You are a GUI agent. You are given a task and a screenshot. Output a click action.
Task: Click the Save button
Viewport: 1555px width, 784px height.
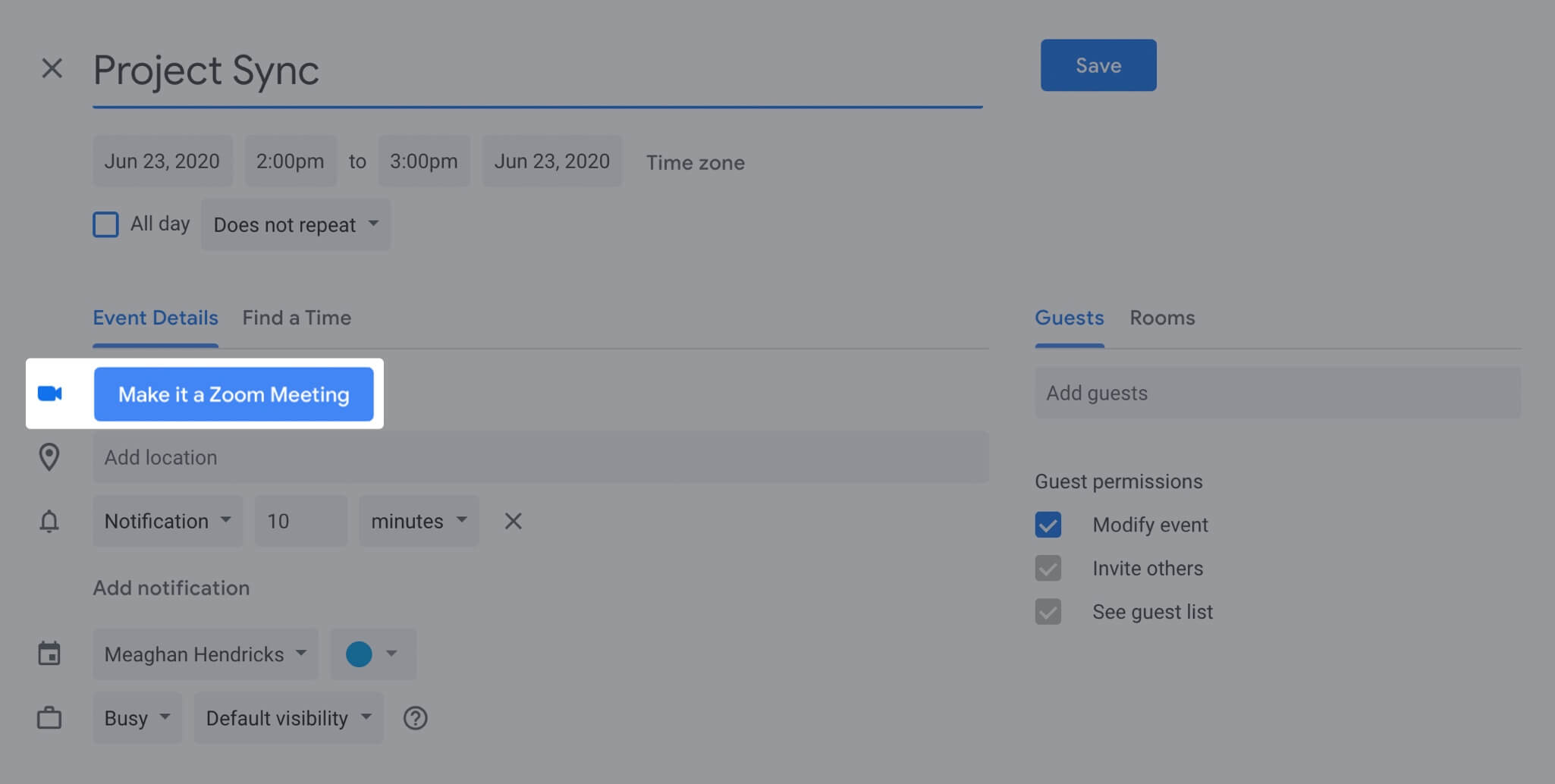coord(1098,65)
